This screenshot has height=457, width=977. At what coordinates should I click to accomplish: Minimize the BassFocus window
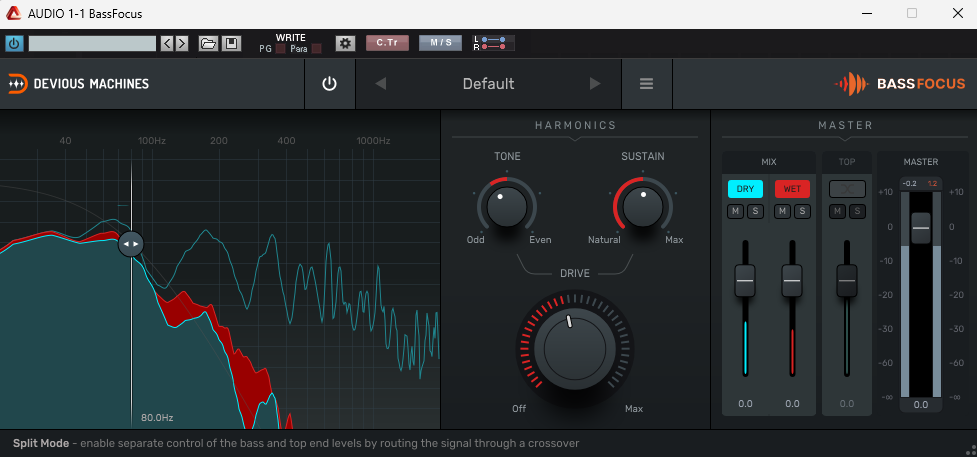[x=866, y=13]
